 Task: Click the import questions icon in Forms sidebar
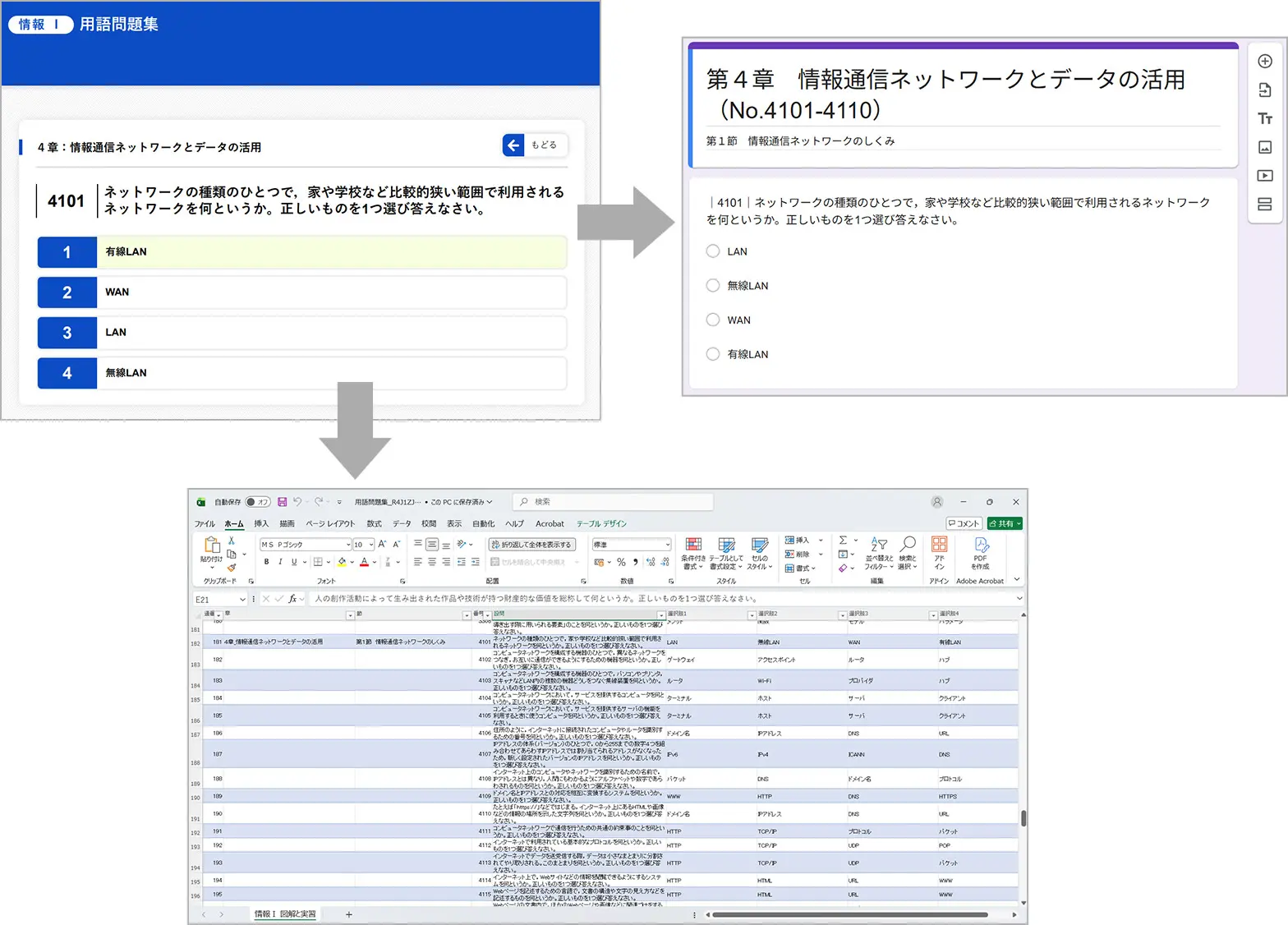pyautogui.click(x=1264, y=90)
